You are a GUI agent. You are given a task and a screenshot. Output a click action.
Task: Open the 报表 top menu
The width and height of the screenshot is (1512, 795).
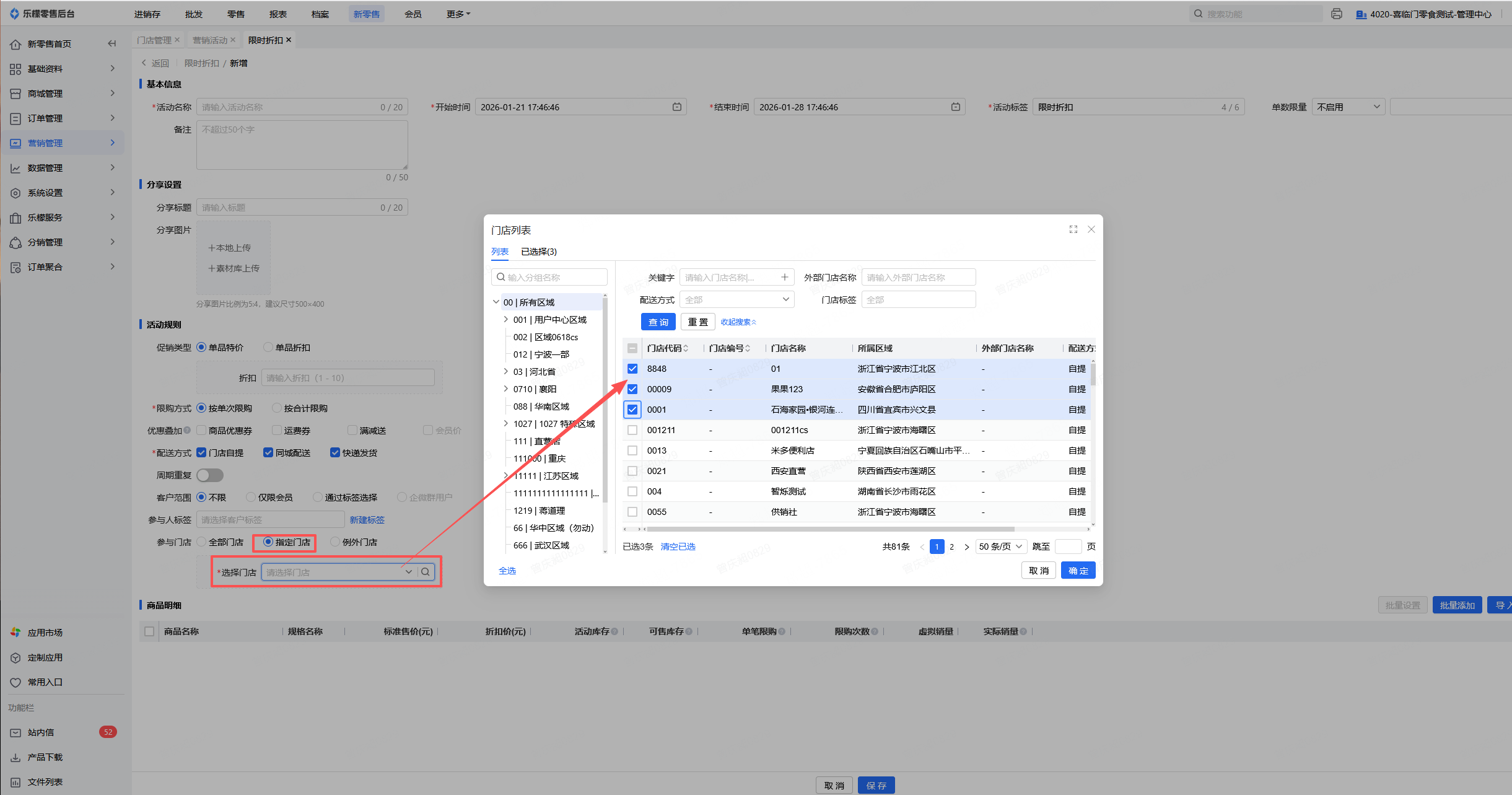(x=277, y=14)
